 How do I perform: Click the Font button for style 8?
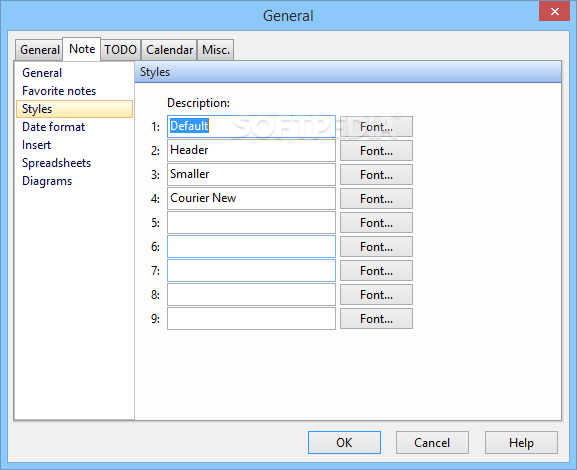coord(376,294)
